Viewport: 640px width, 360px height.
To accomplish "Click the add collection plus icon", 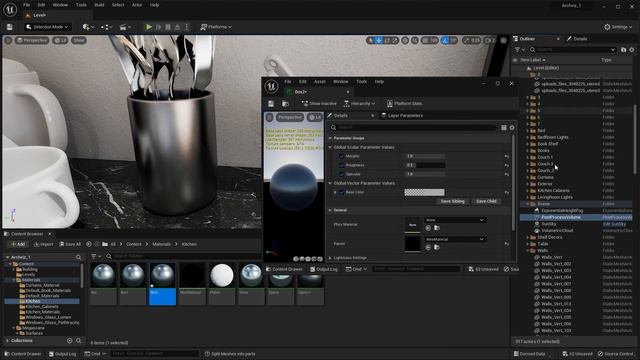I will click(x=69, y=340).
